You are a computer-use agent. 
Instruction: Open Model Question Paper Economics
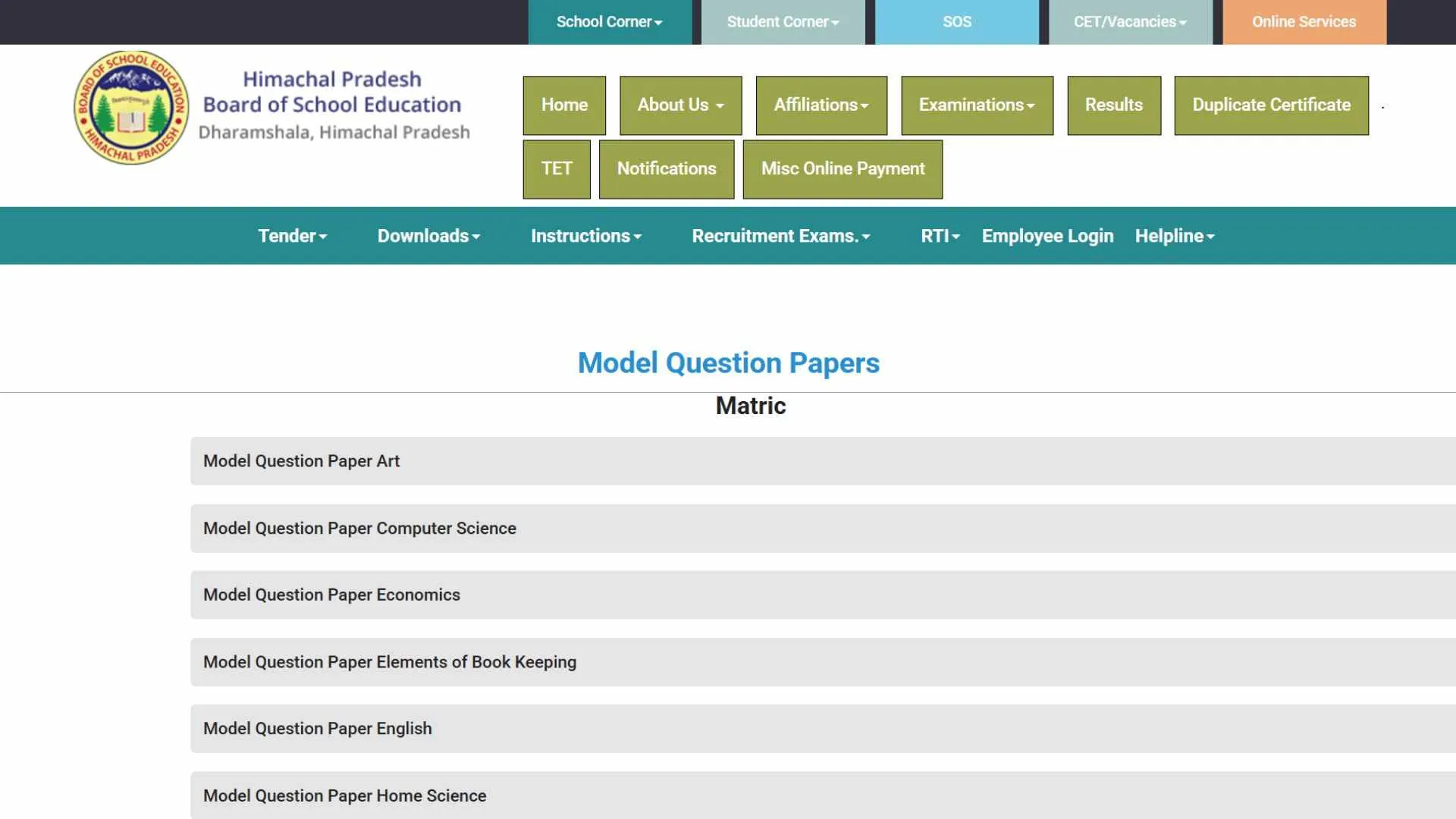(823, 595)
